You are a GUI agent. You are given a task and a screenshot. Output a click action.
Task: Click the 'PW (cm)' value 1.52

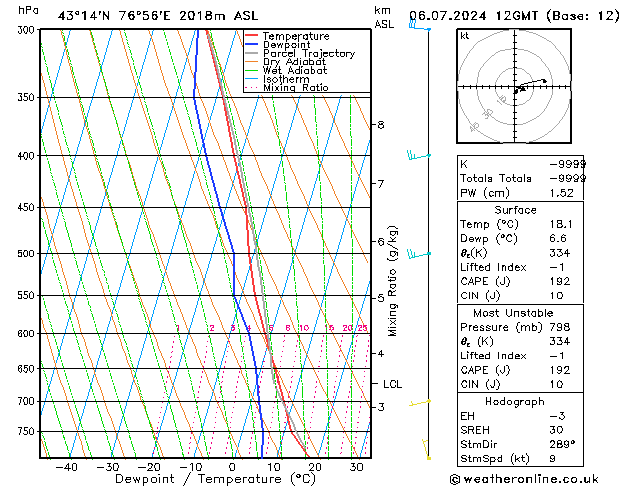pos(562,193)
